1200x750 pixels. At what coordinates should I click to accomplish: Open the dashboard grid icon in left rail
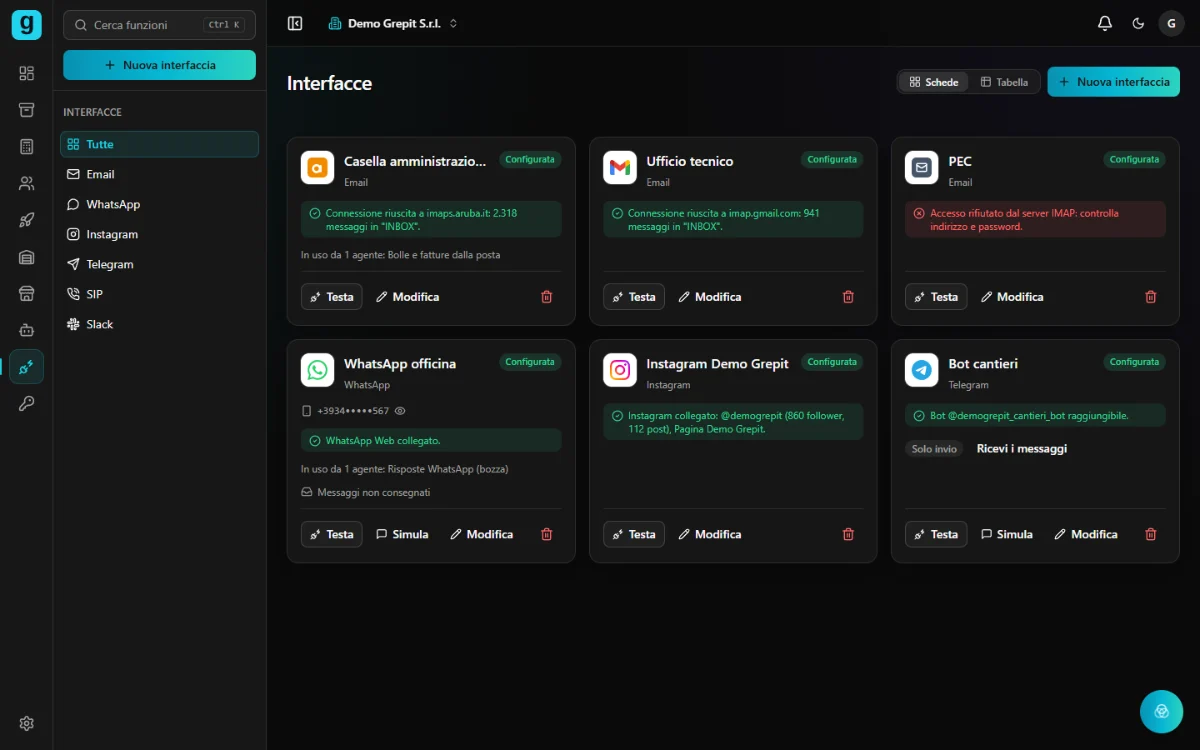coord(26,73)
